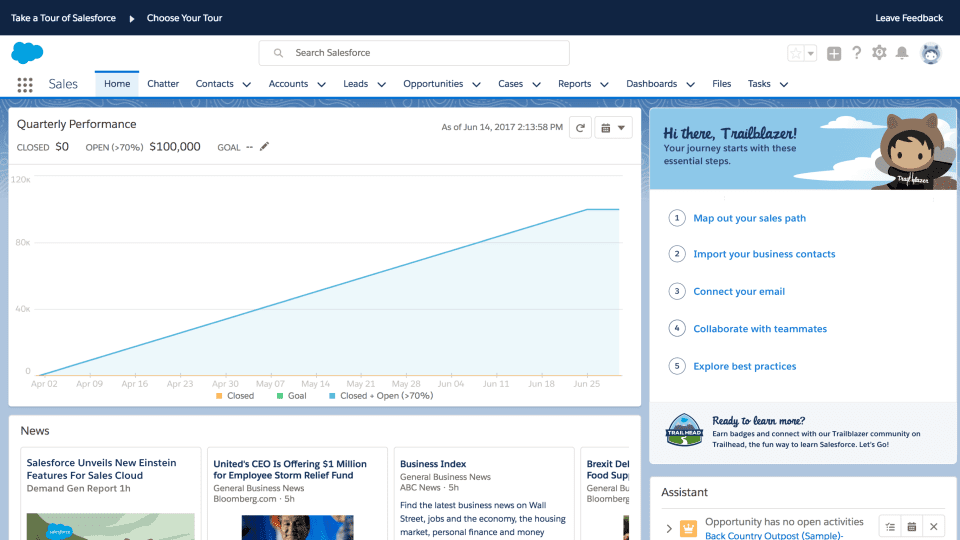The width and height of the screenshot is (960, 540).
Task: Click the green Goal legend swatch
Action: click(x=280, y=396)
